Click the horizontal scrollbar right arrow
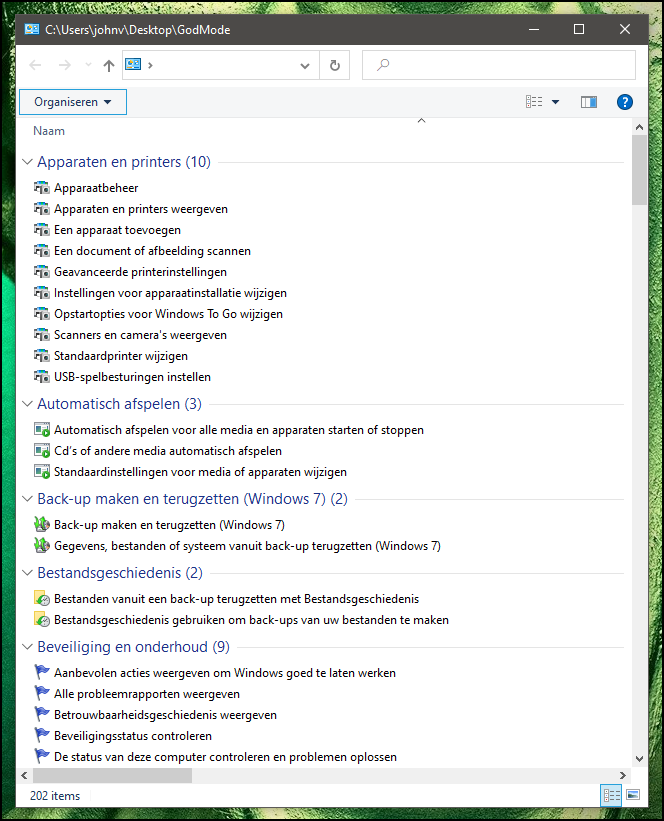 [x=623, y=775]
